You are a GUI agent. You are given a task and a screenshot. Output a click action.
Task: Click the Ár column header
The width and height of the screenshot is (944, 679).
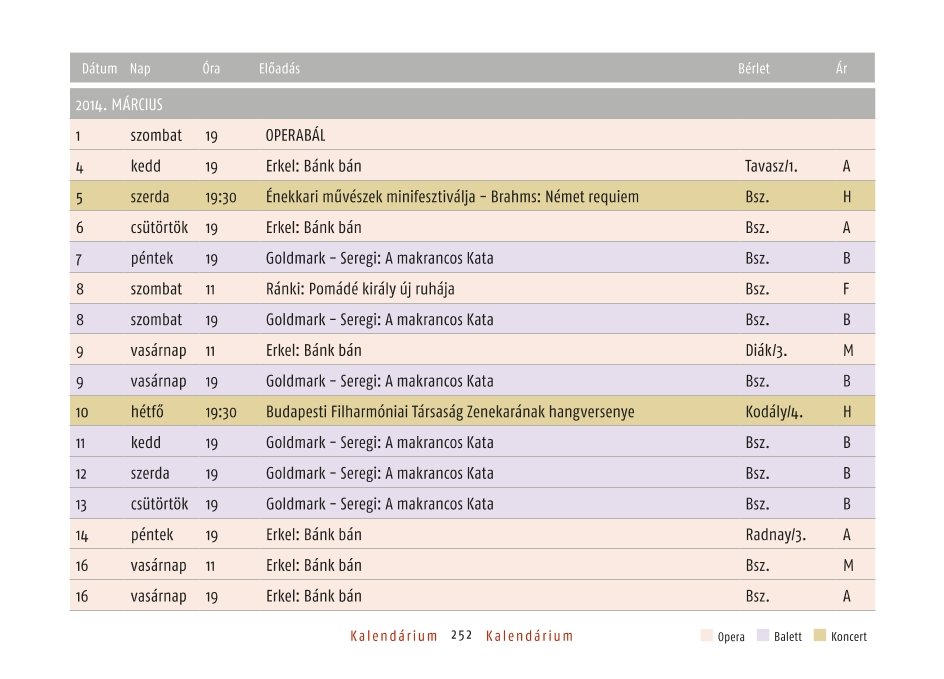pyautogui.click(x=841, y=69)
